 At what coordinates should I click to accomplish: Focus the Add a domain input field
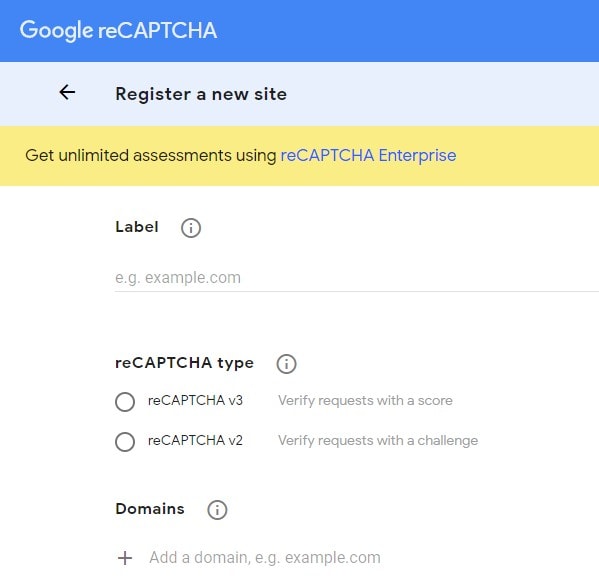pyautogui.click(x=374, y=558)
